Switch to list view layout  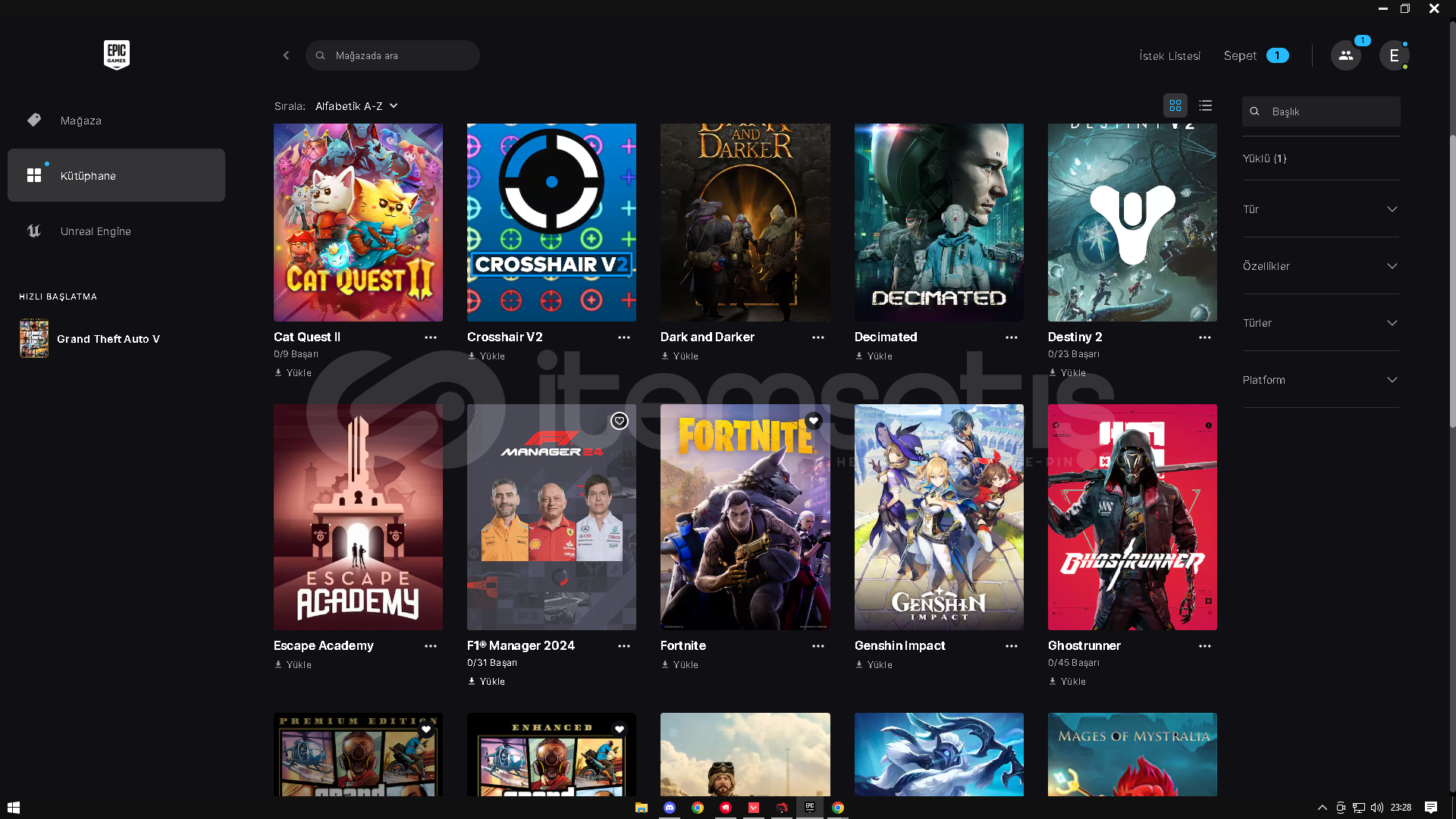[1205, 105]
